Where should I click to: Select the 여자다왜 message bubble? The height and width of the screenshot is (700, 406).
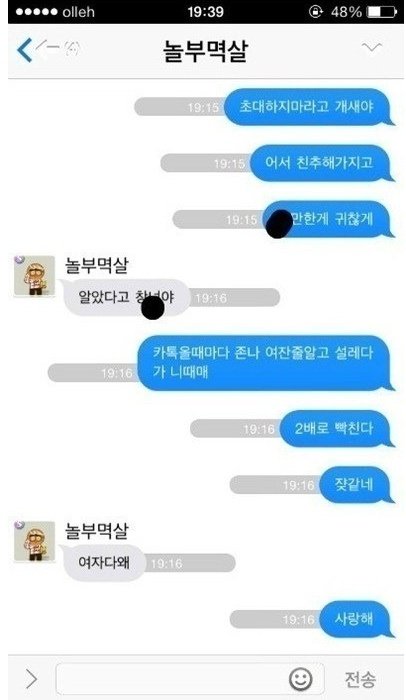click(x=103, y=562)
